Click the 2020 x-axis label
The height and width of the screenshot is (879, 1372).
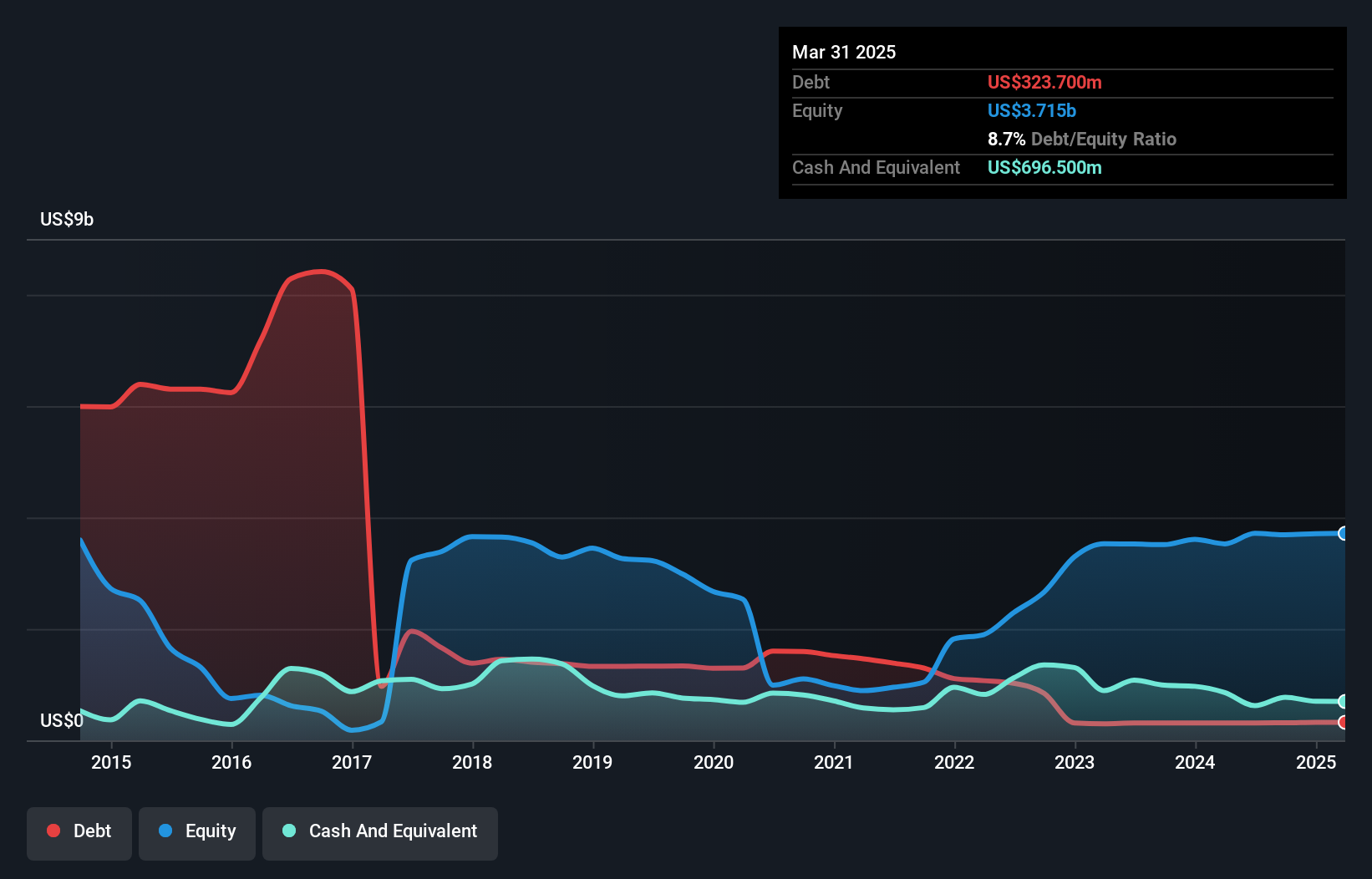click(714, 762)
